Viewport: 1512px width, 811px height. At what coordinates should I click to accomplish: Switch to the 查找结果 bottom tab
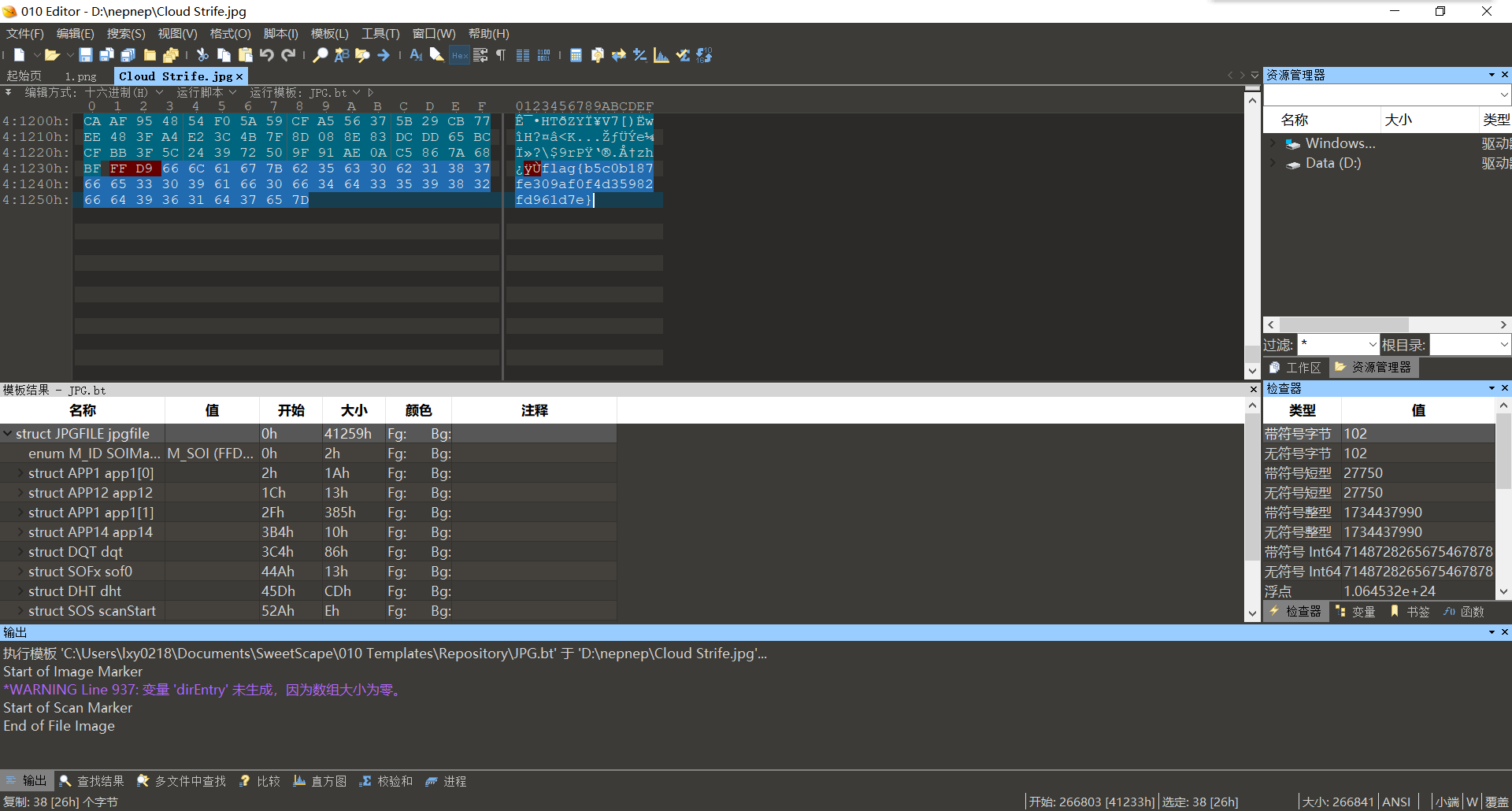92,781
